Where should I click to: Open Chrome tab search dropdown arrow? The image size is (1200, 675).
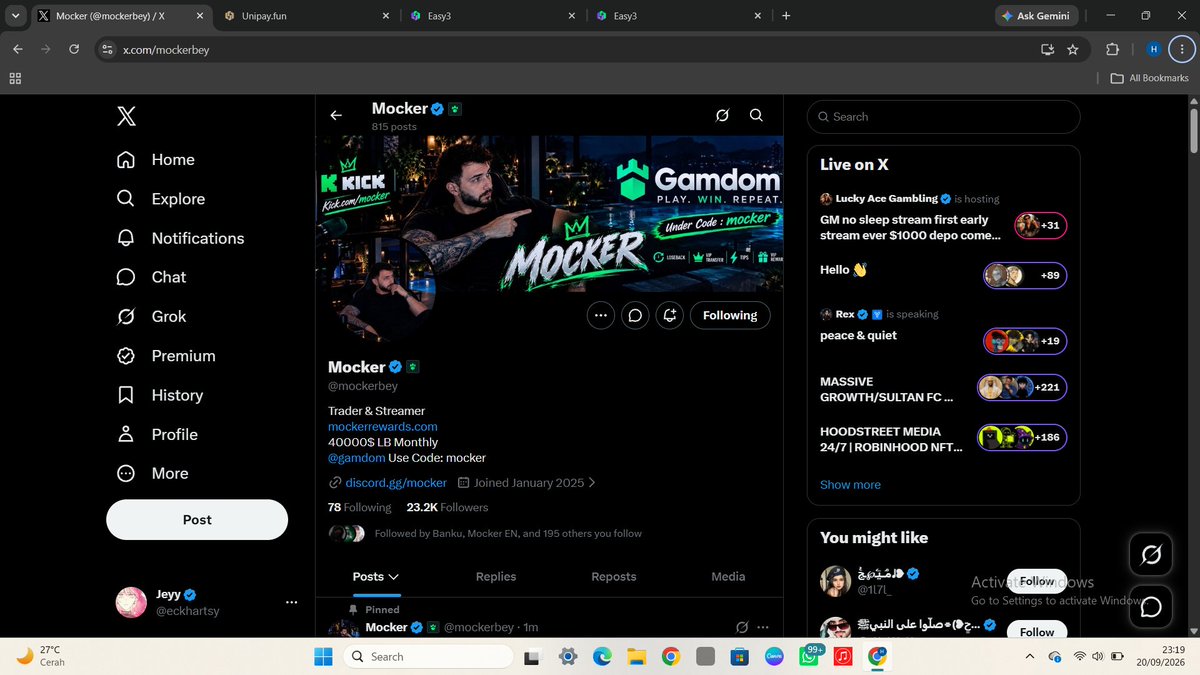(x=14, y=16)
